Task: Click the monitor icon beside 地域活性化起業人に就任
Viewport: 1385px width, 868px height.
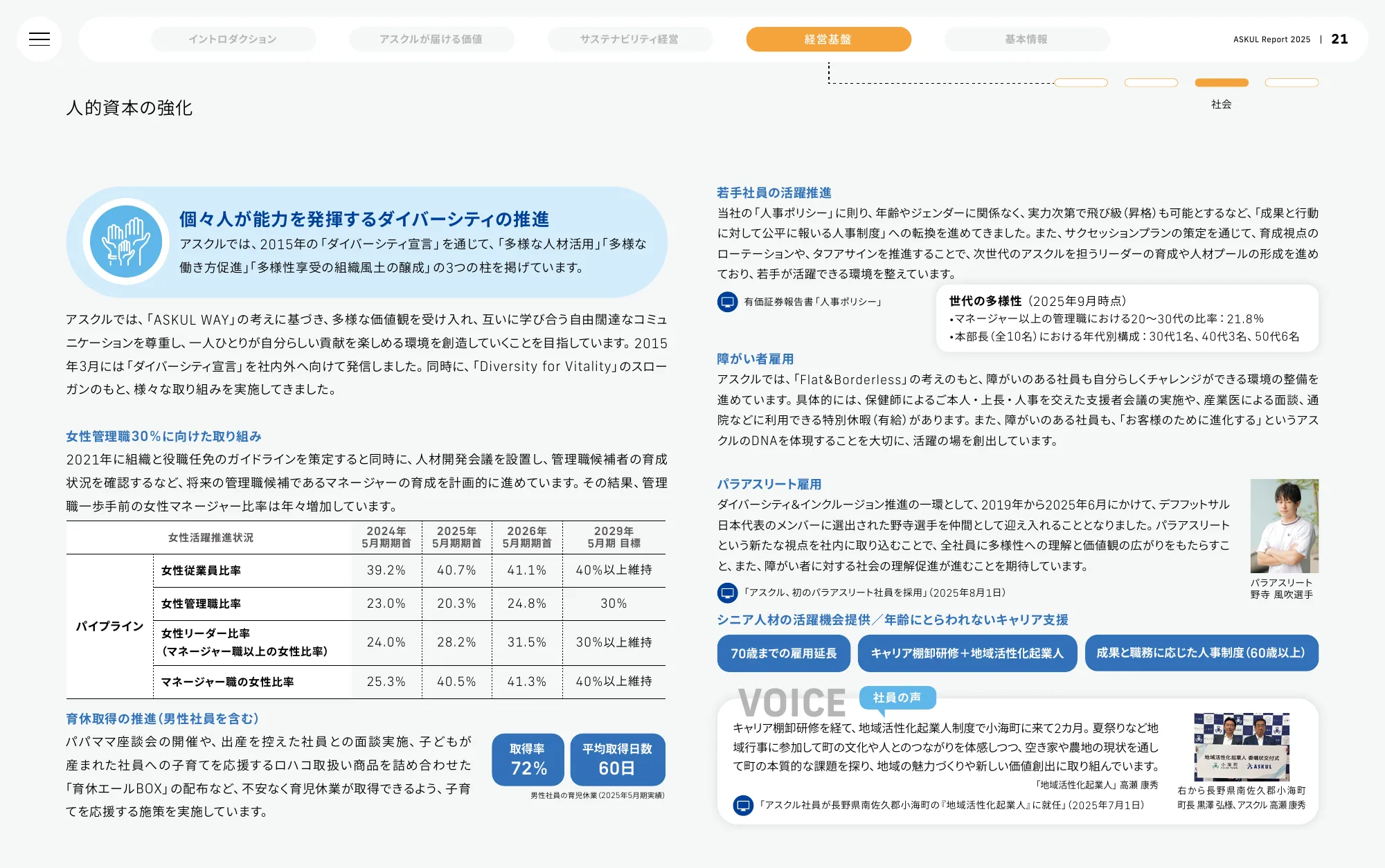Action: 743,805
